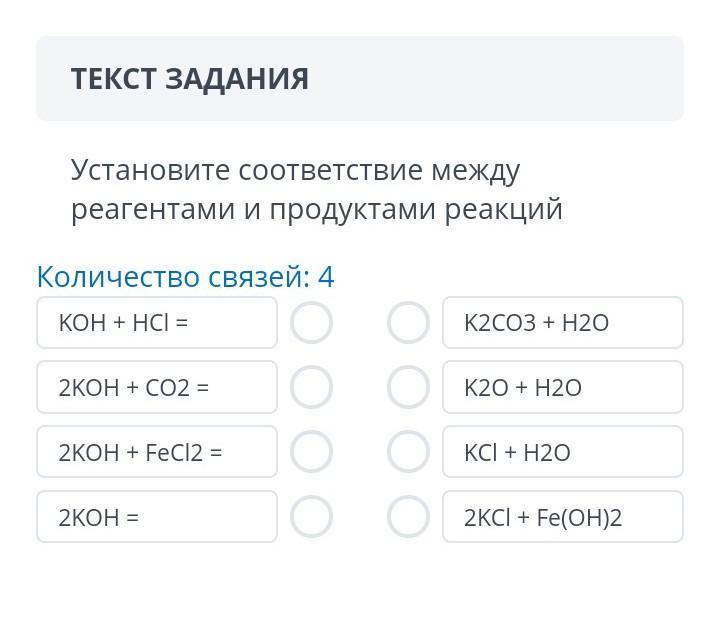Viewport: 720px width, 629px height.
Task: Pick the KCl + H2O product box
Action: tap(562, 452)
